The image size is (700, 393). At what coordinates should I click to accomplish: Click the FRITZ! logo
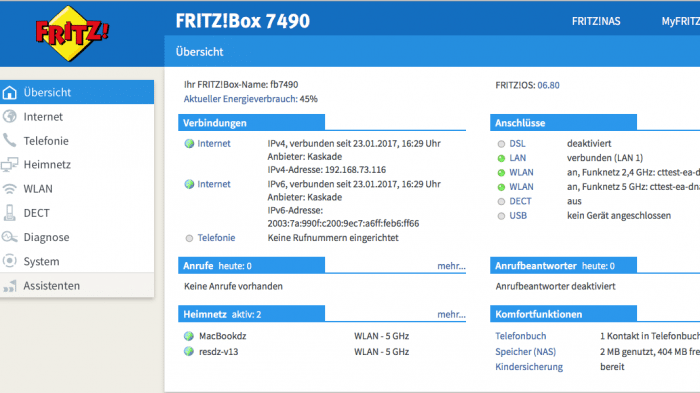(72, 33)
